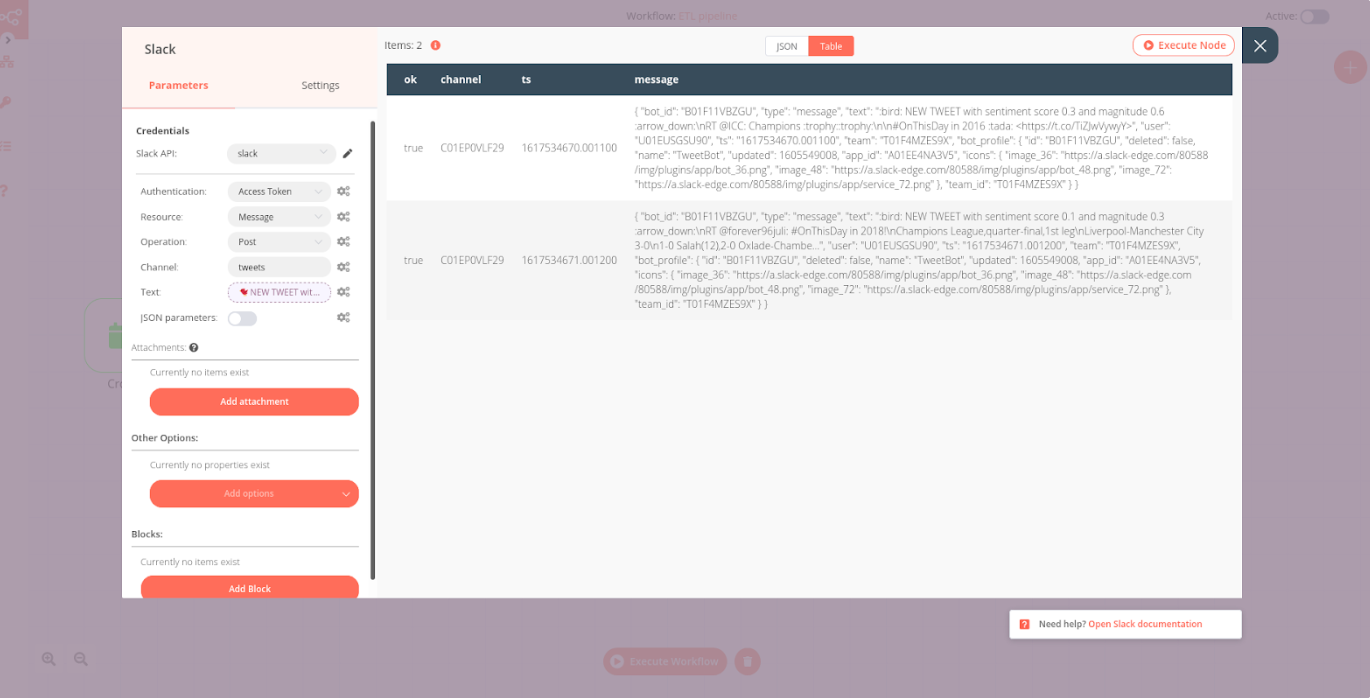This screenshot has height=698, width=1370.
Task: Open gear settings for Channel parameter
Action: (x=343, y=267)
